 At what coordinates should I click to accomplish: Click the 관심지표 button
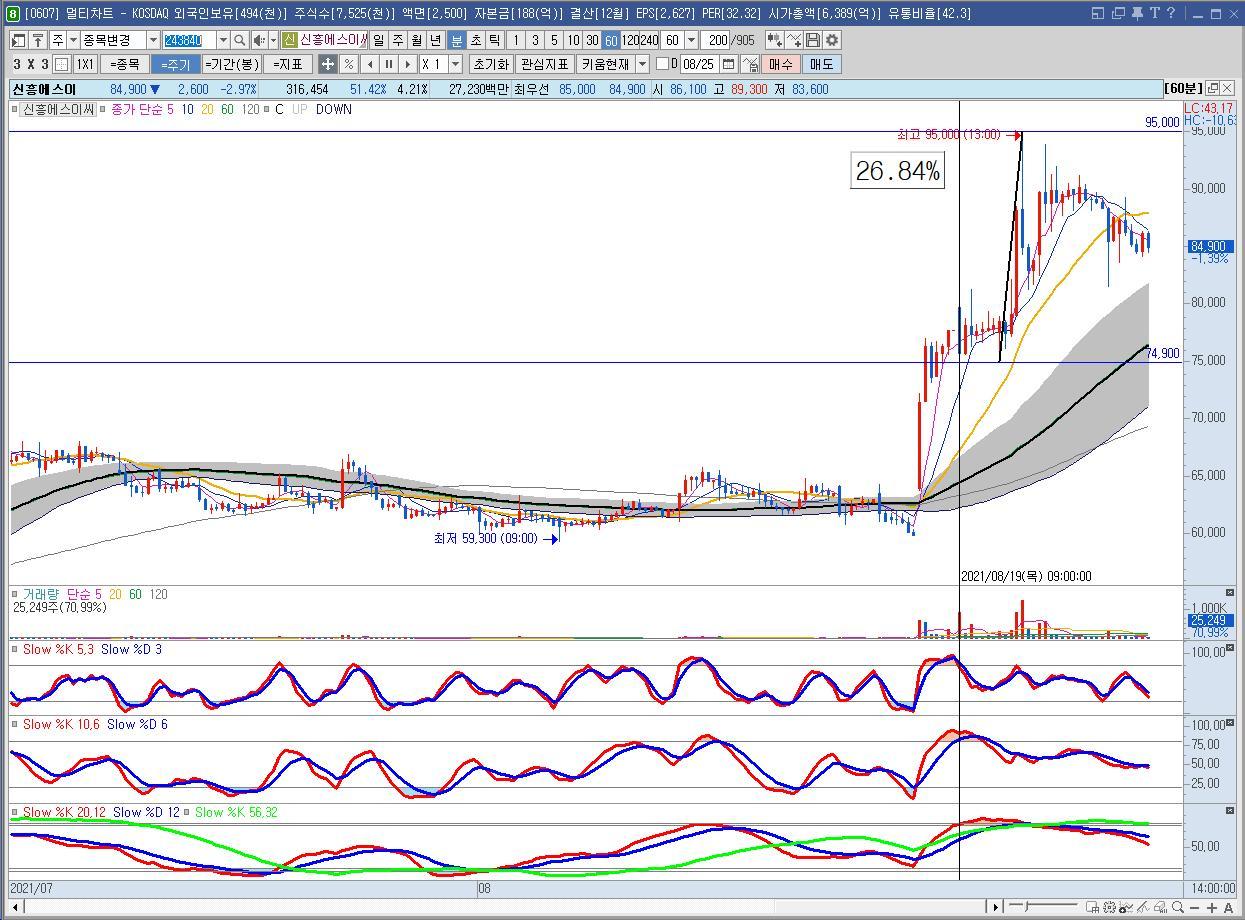coord(544,64)
